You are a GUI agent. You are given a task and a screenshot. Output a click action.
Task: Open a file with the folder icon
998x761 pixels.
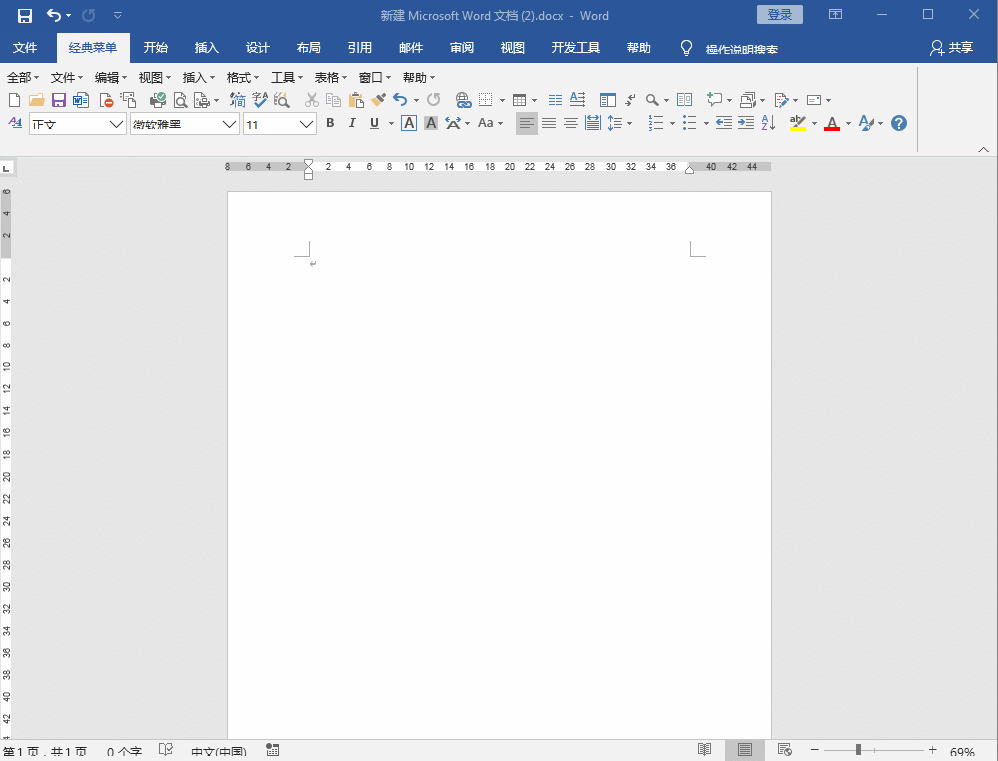pos(36,100)
